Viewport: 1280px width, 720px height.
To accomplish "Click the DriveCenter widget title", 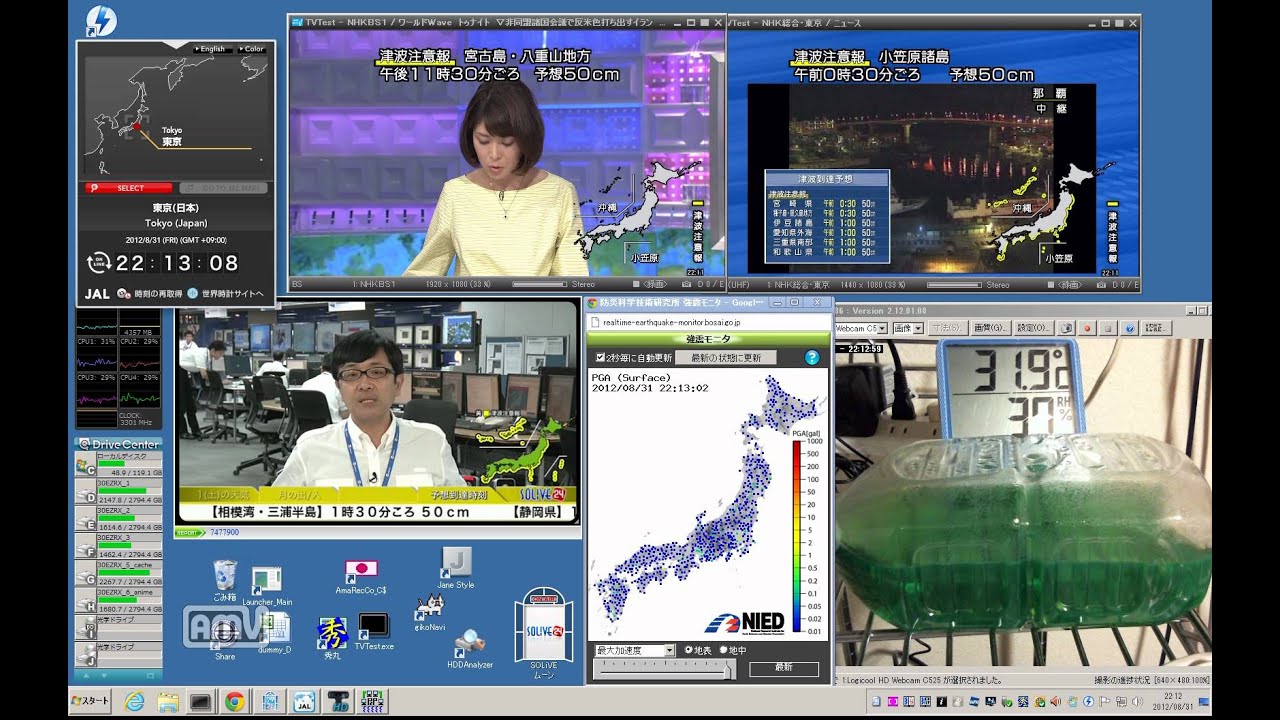I will click(x=119, y=444).
